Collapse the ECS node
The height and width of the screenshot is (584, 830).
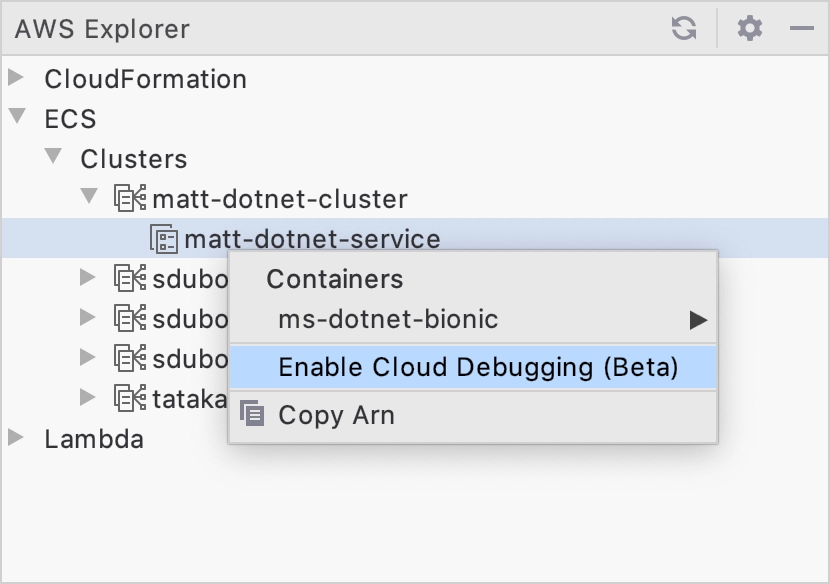tap(17, 116)
